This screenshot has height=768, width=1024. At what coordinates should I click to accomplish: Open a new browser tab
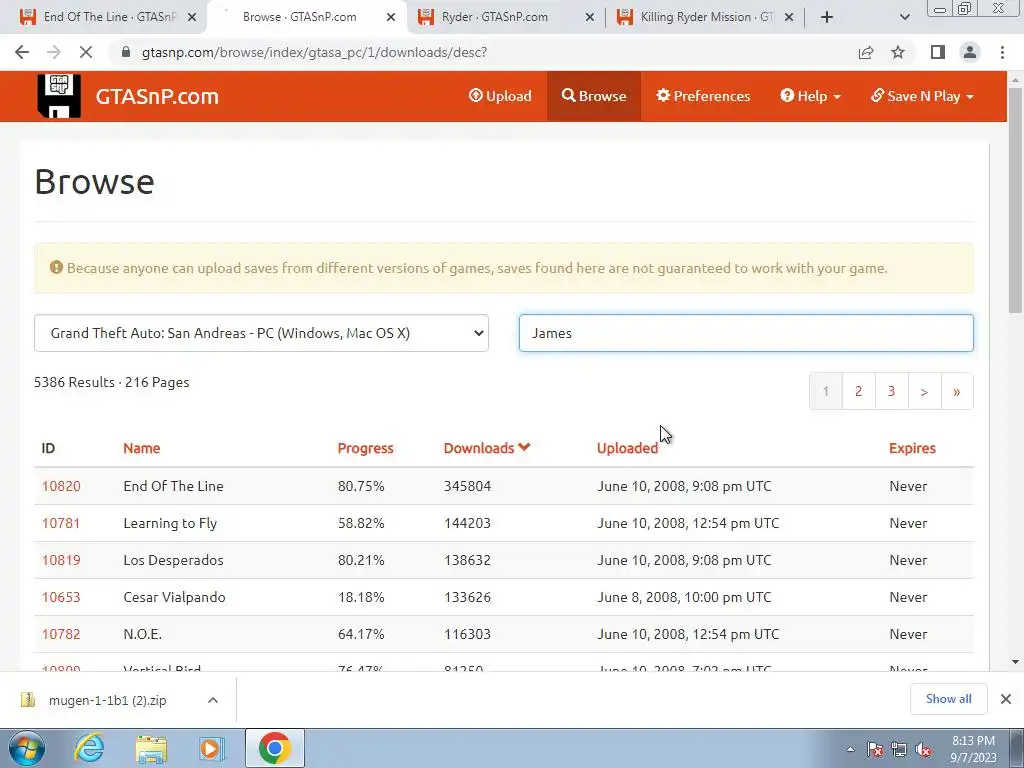click(x=827, y=17)
